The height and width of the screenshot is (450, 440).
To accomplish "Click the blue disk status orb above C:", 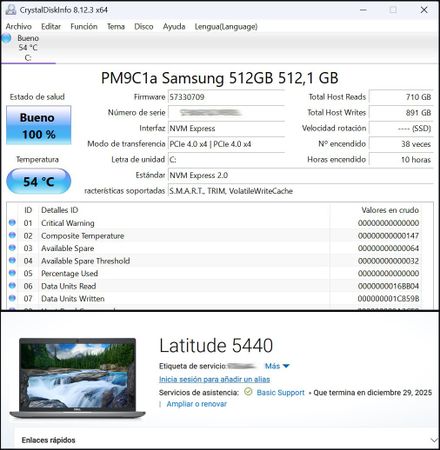I will pyautogui.click(x=7, y=38).
